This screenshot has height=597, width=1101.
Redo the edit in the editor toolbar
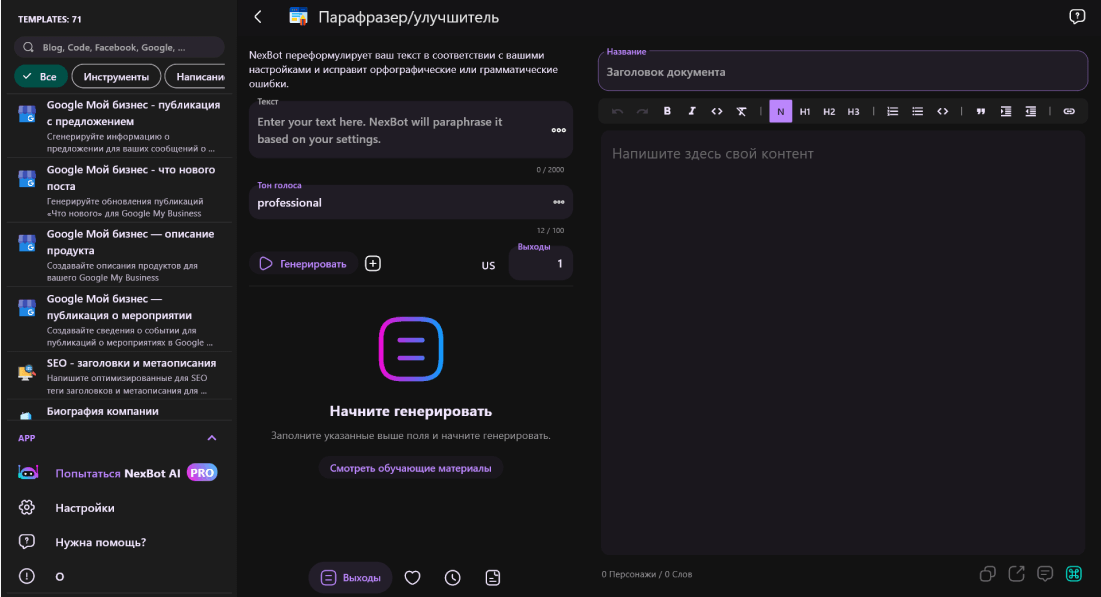tap(642, 111)
